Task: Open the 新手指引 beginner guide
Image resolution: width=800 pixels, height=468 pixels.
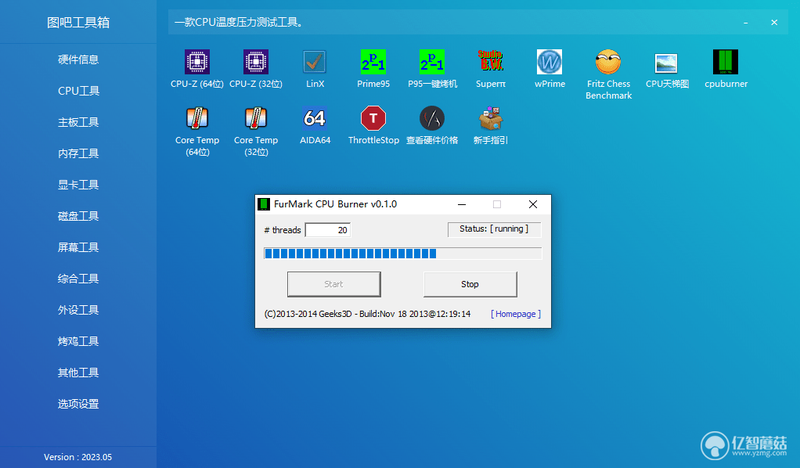Action: coord(491,126)
